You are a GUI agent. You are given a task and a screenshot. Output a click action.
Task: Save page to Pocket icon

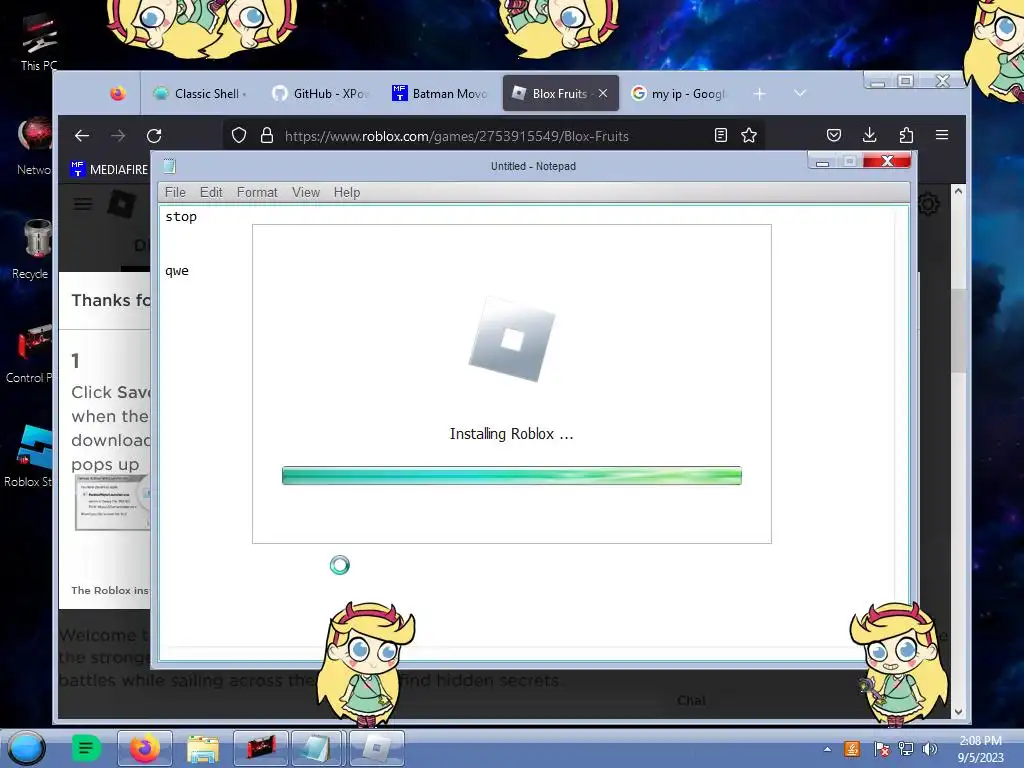coord(834,135)
